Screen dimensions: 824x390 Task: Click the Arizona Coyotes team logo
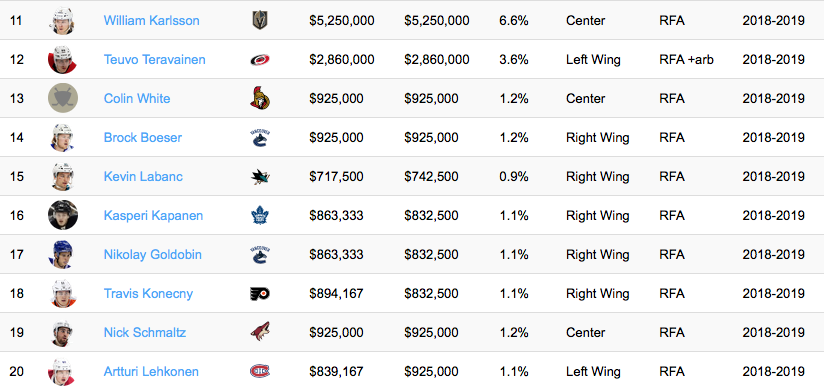pos(260,332)
